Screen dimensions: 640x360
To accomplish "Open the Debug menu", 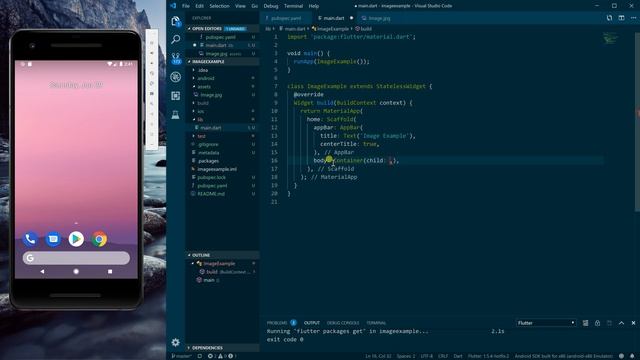I will pos(271,6).
